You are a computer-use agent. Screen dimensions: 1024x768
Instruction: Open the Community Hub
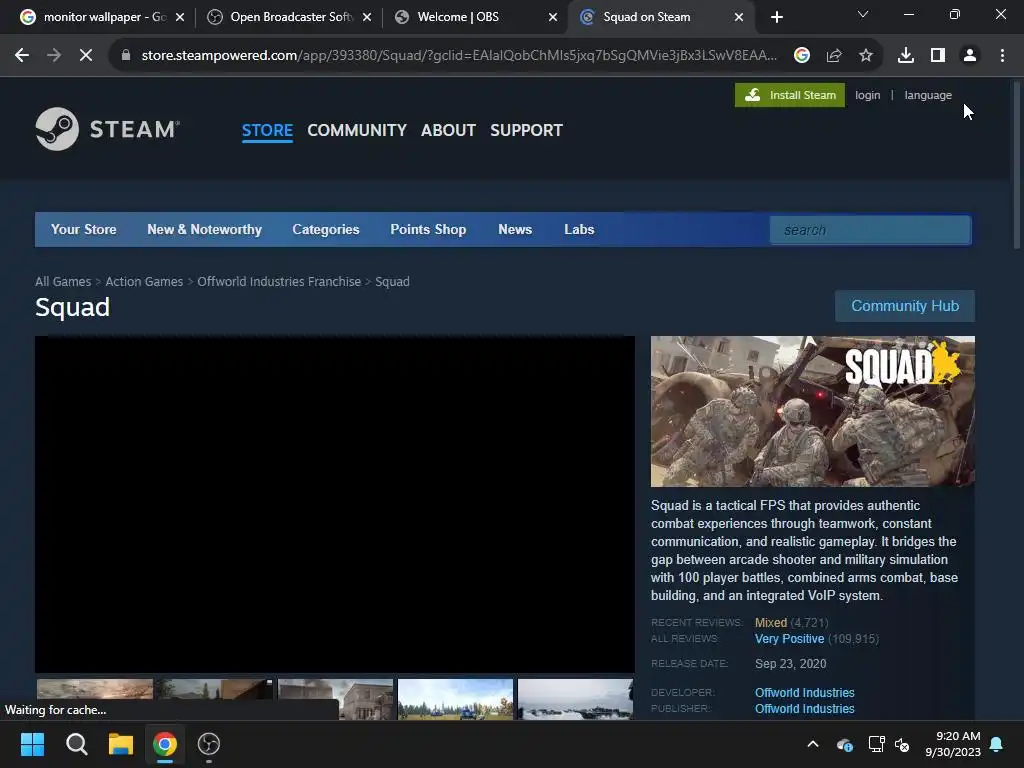pyautogui.click(x=904, y=306)
